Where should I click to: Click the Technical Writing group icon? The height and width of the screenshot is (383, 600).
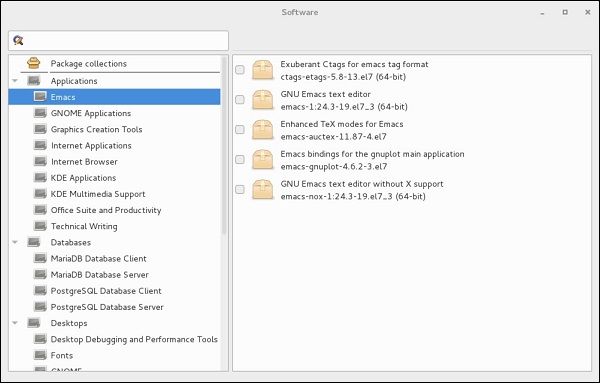(40, 226)
